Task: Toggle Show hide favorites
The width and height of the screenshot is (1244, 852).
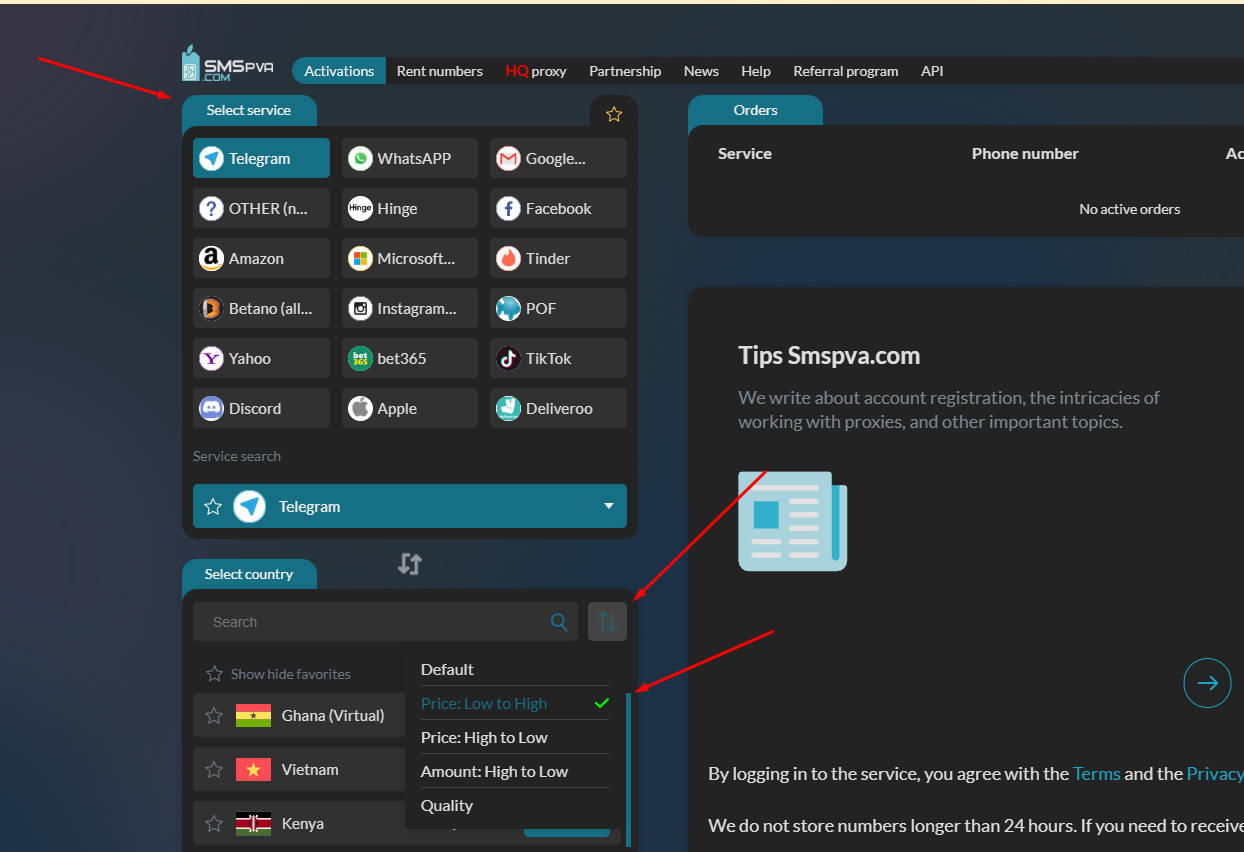Action: coord(278,674)
